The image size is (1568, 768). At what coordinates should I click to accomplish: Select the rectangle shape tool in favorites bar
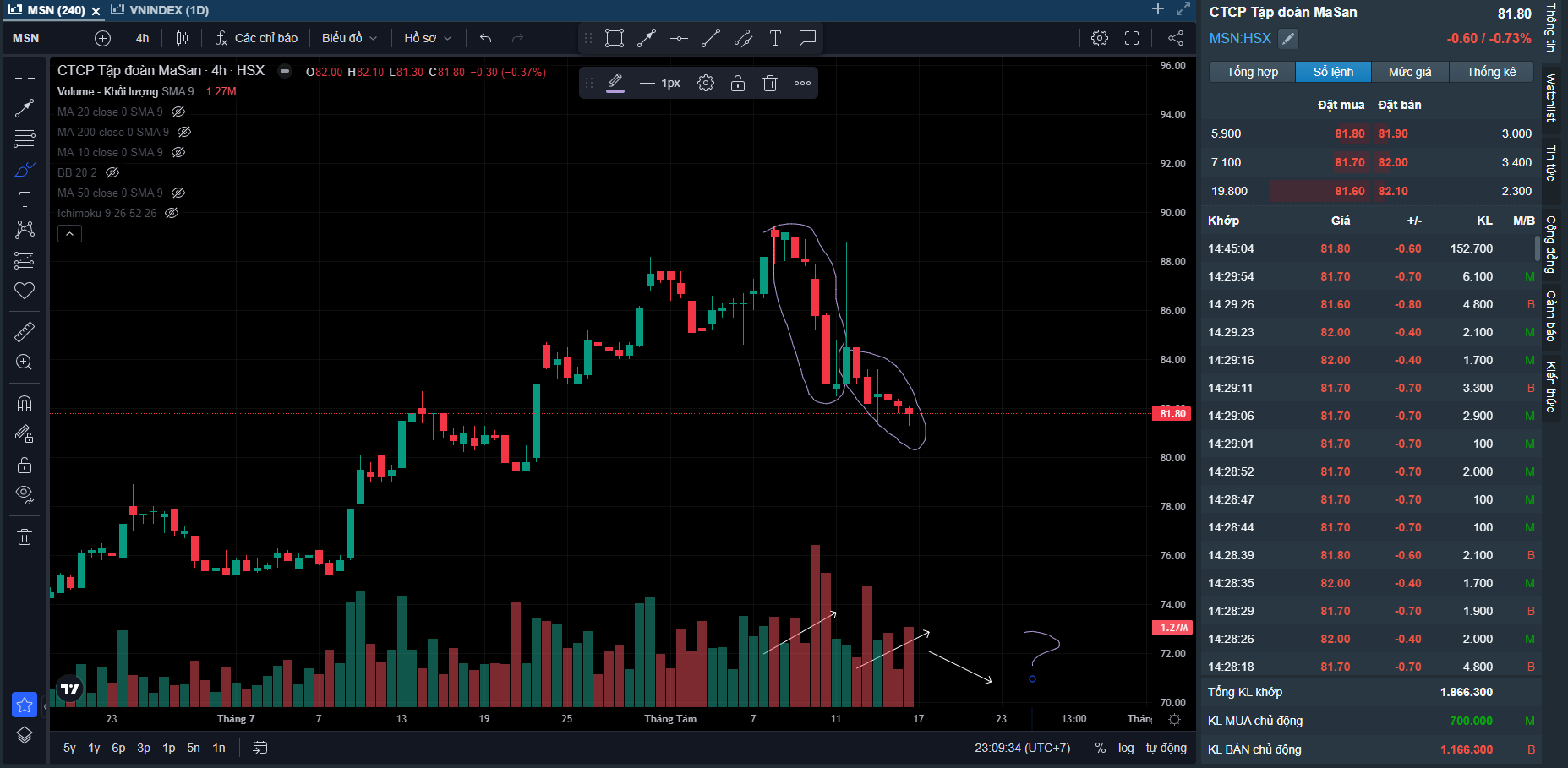[615, 38]
